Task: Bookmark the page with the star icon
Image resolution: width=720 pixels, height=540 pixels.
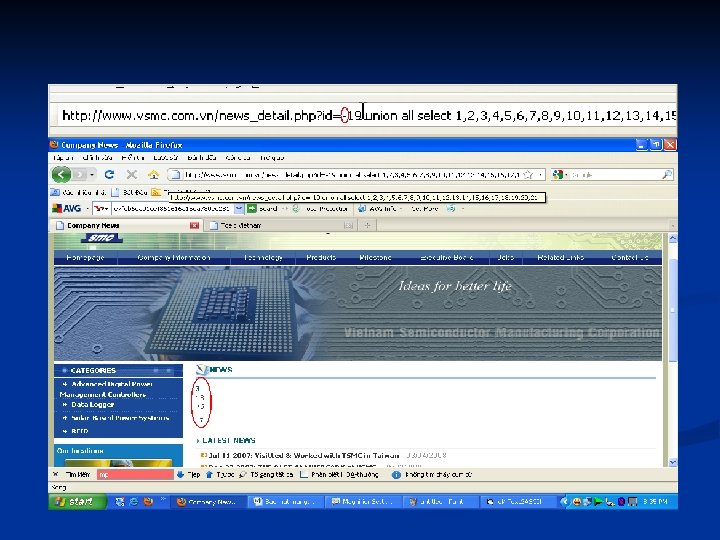Action: pos(528,174)
